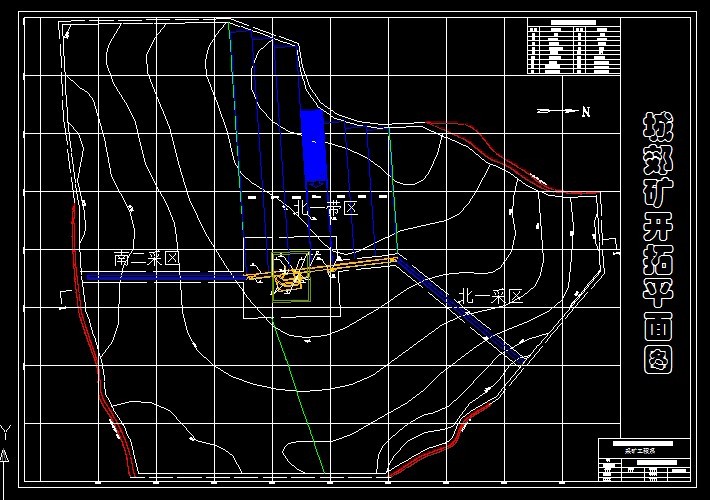710x500 pixels.
Task: Select the horizontal blue roadway under 南二采区
Action: pyautogui.click(x=166, y=277)
